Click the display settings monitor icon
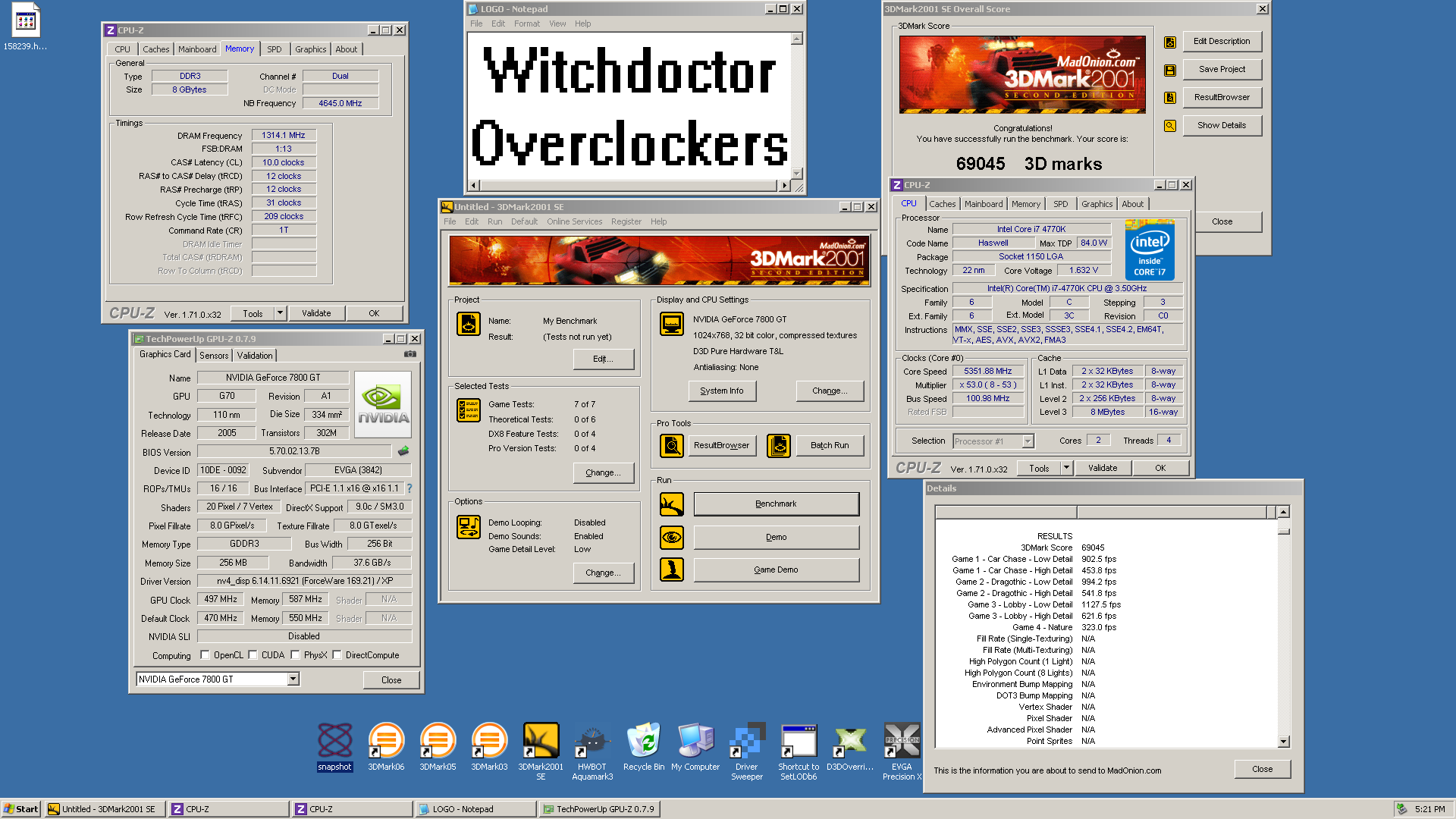 point(671,324)
